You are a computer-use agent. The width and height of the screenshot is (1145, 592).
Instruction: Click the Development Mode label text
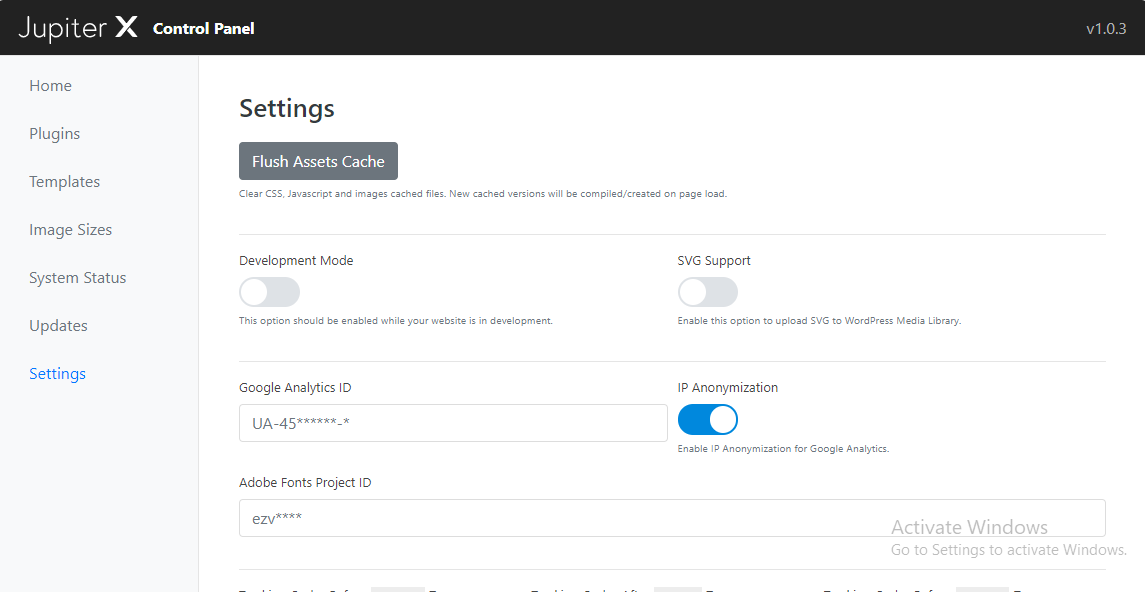tap(296, 261)
